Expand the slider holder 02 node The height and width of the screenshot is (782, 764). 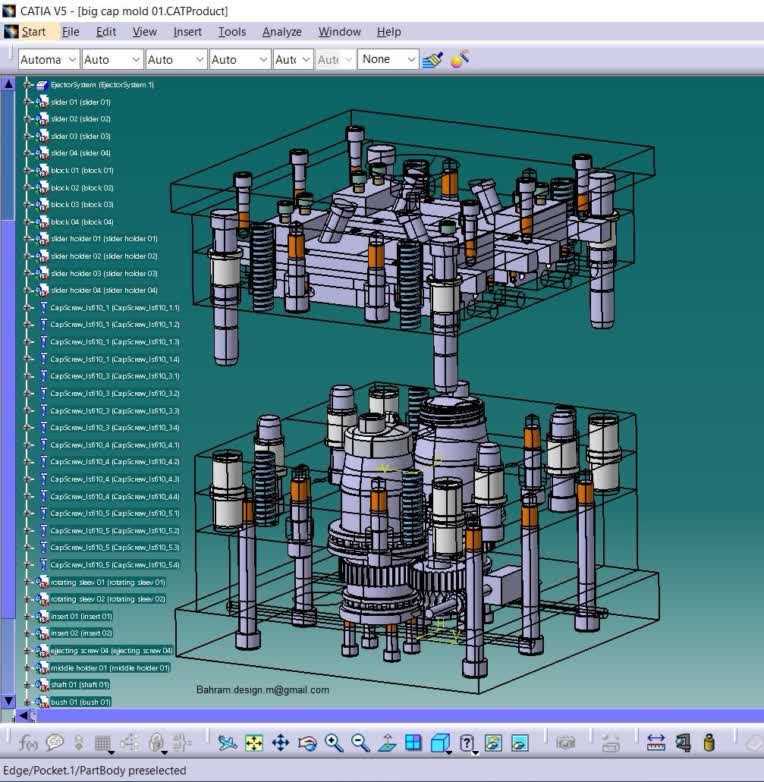point(27,256)
